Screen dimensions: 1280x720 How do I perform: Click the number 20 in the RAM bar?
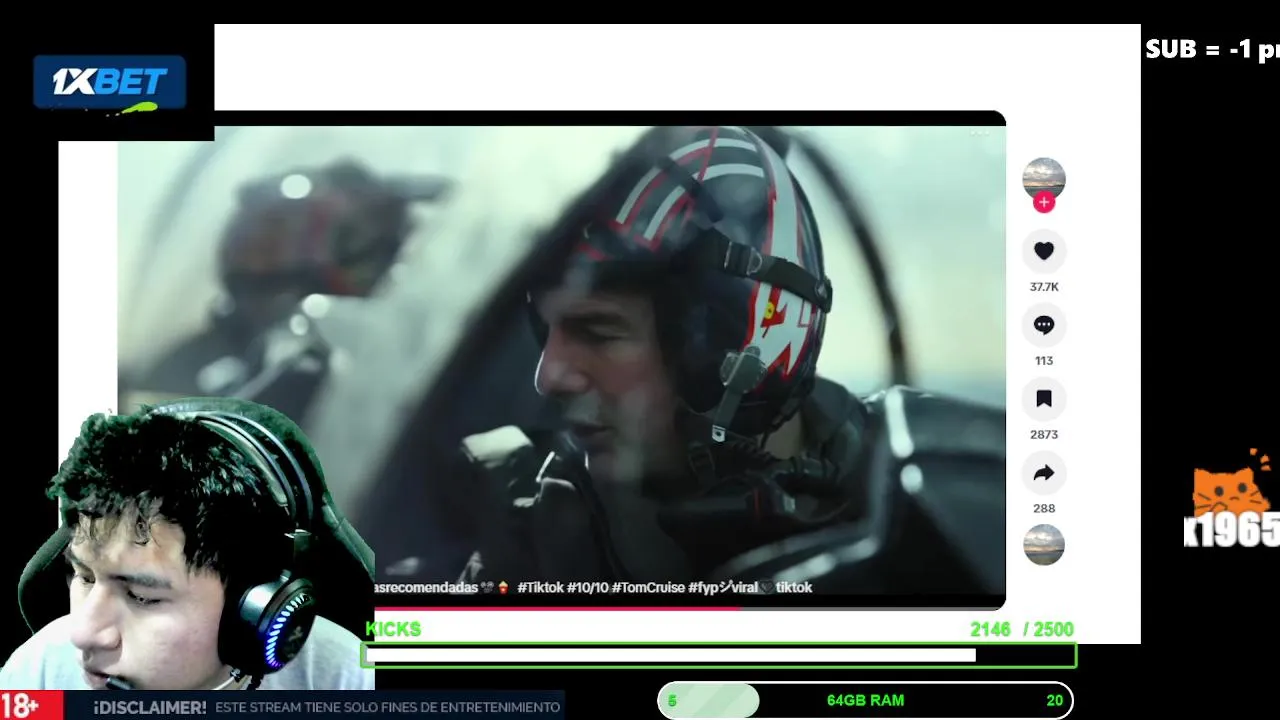pos(1054,700)
